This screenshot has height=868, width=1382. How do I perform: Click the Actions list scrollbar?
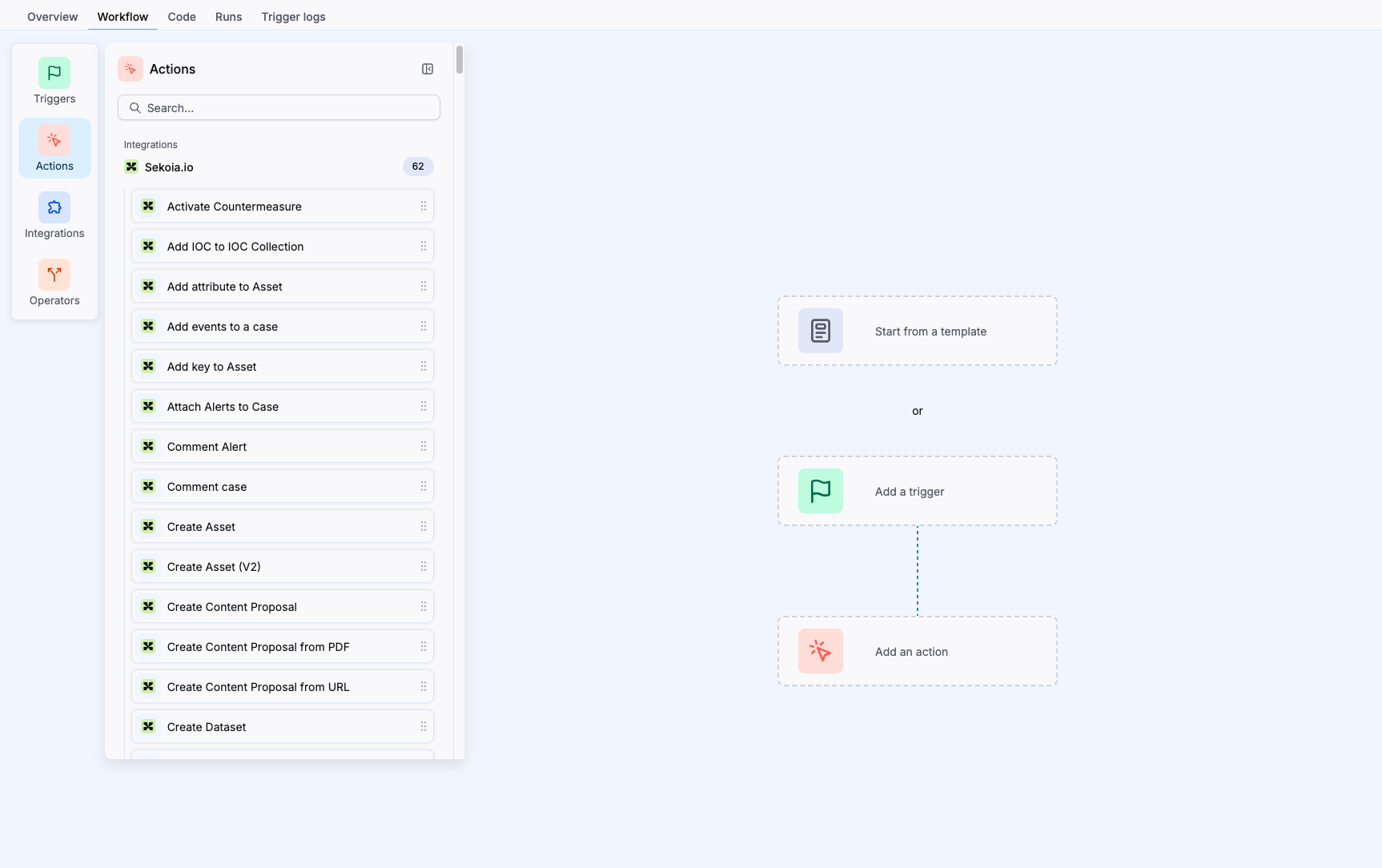click(x=460, y=60)
